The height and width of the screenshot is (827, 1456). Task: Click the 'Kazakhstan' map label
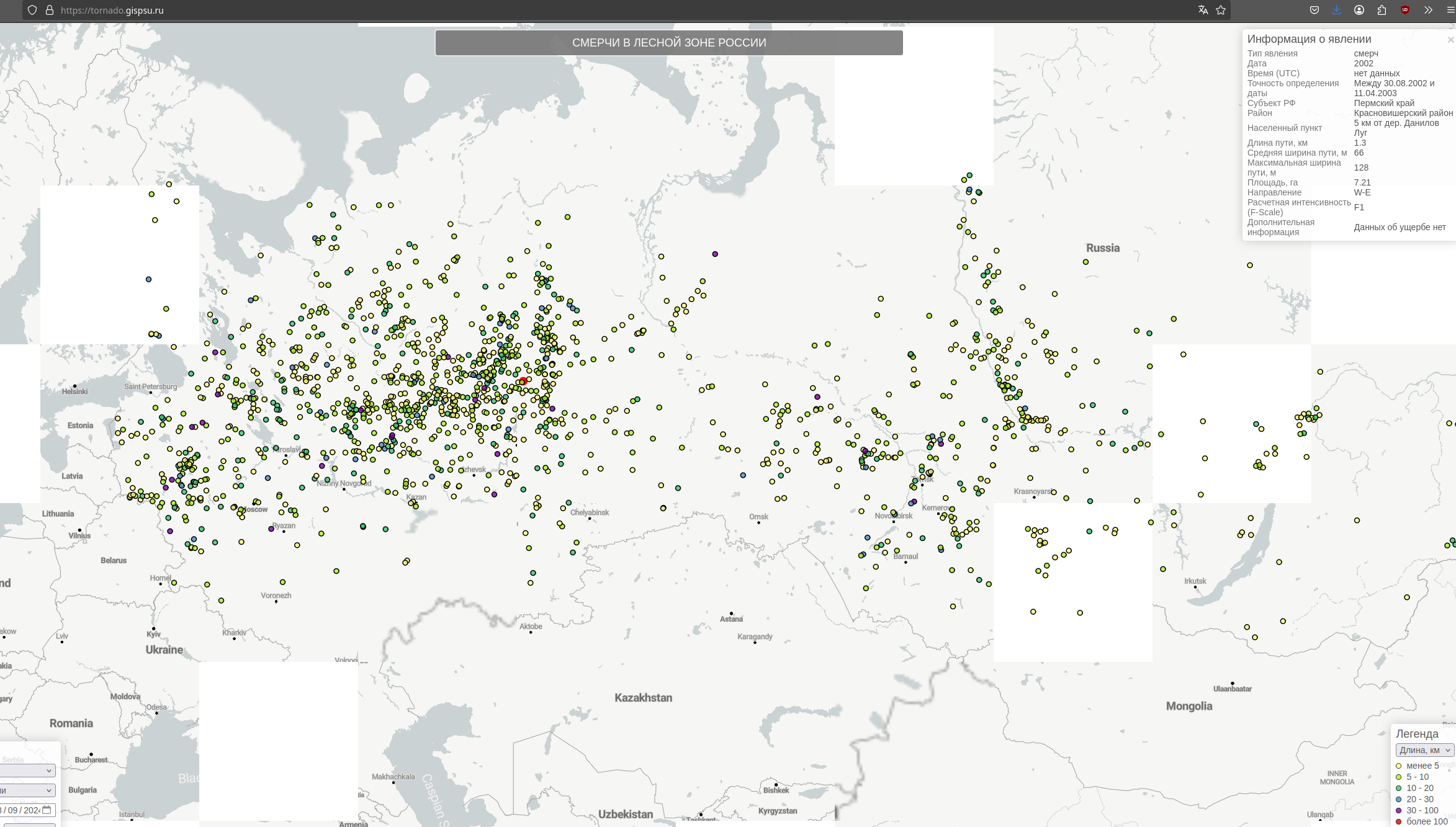[643, 697]
